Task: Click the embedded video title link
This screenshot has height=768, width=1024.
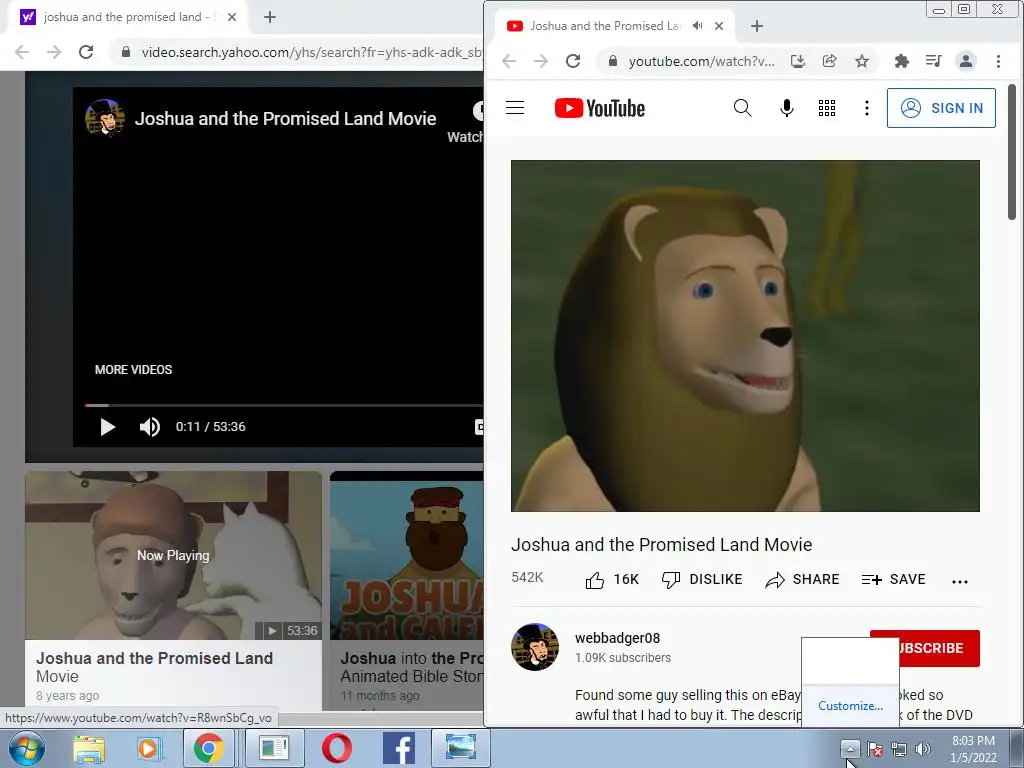Action: click(x=285, y=119)
